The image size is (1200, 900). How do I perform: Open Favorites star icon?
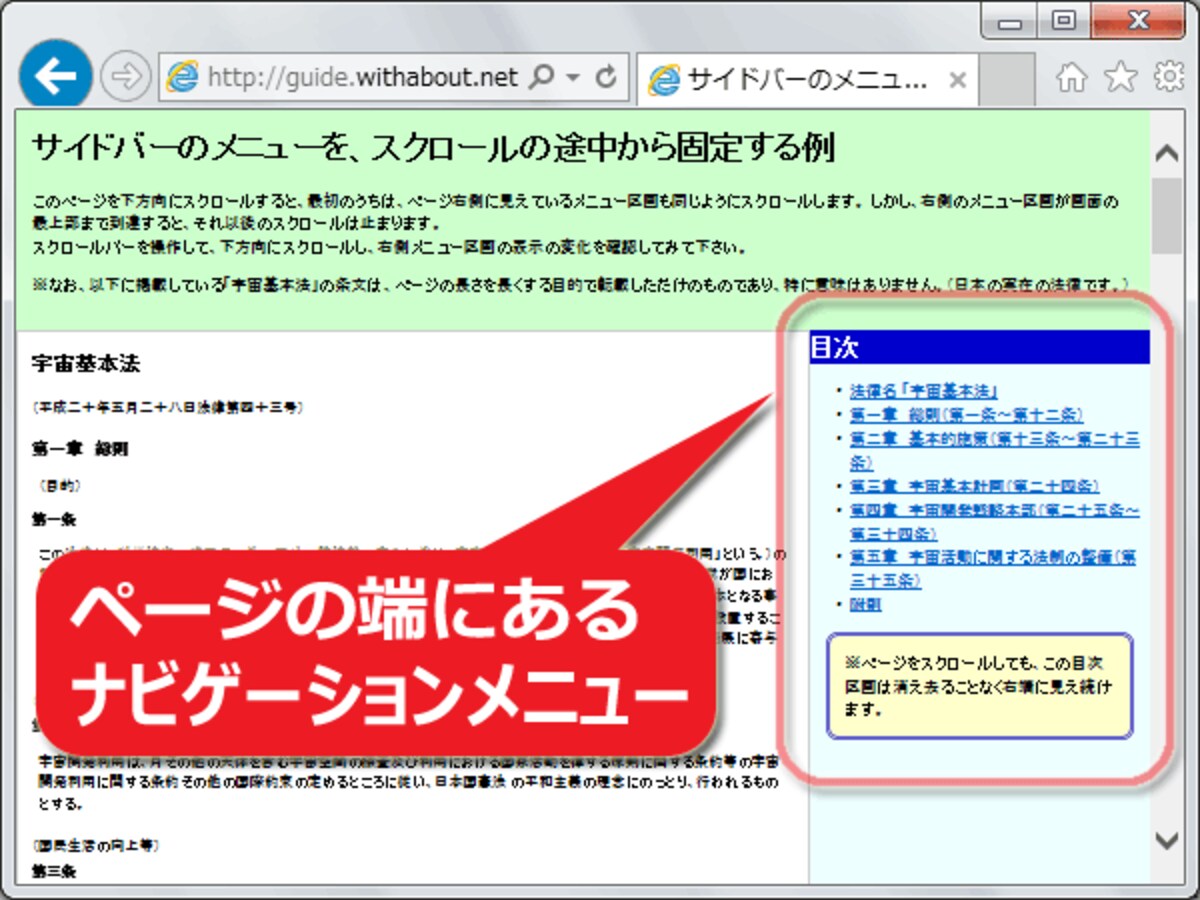point(1121,77)
